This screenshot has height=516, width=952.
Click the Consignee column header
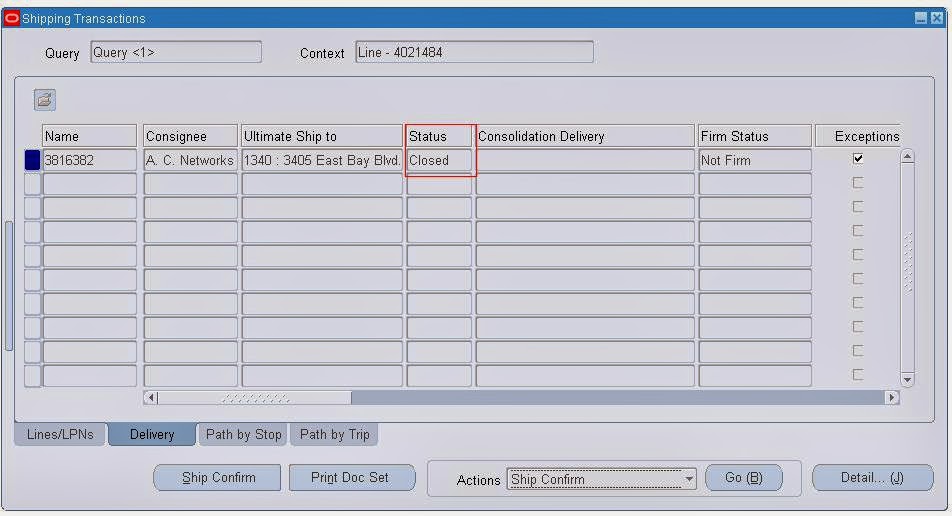point(191,136)
